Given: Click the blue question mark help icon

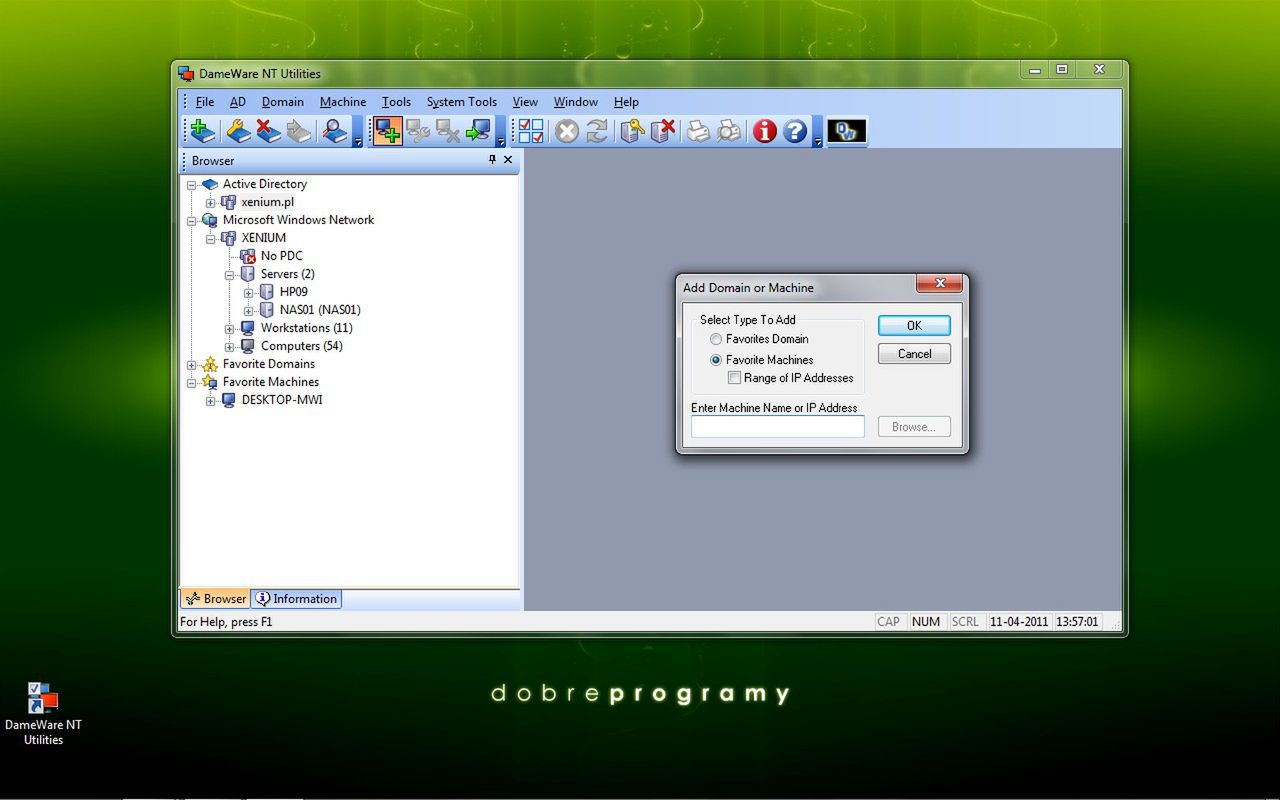Looking at the screenshot, I should [x=795, y=131].
